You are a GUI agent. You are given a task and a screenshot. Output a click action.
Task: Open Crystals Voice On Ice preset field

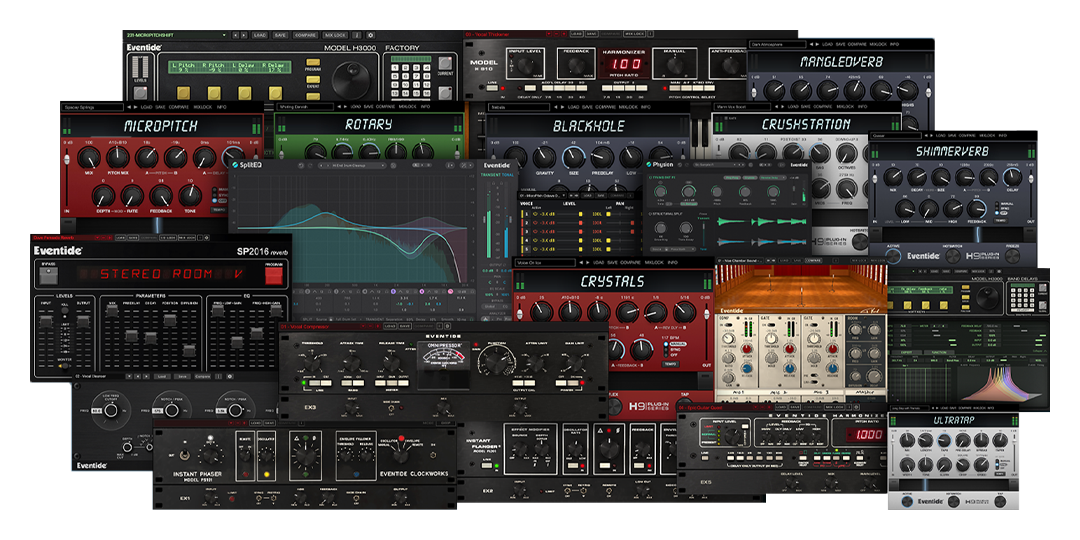544,262
